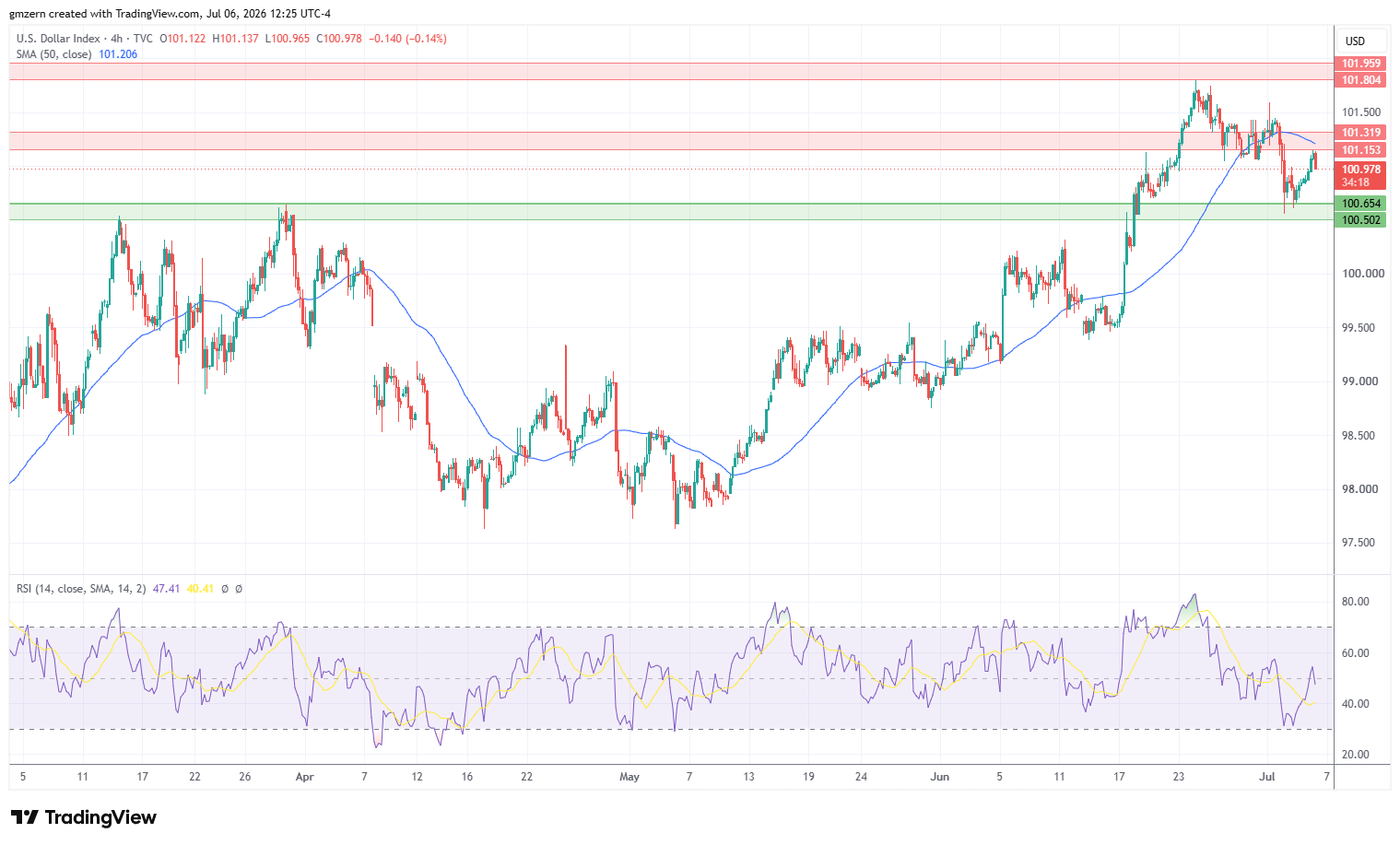Click 20.00 on the RSI scale

tap(1356, 755)
